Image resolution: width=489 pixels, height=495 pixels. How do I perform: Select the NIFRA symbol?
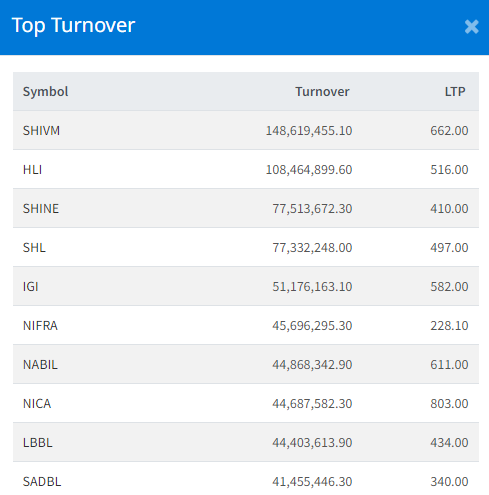point(40,325)
